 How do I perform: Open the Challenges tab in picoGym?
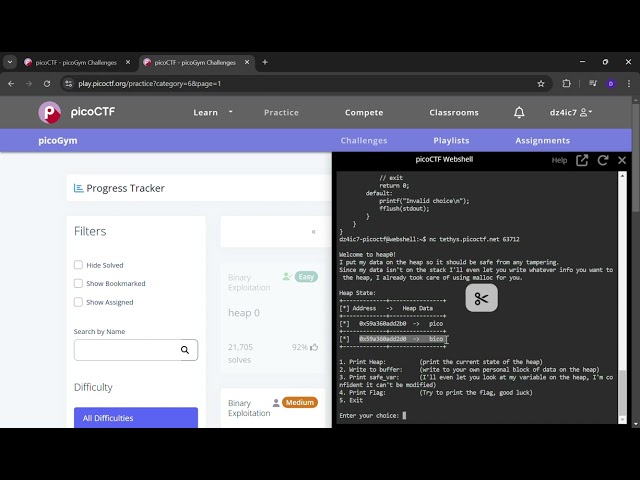tap(364, 140)
